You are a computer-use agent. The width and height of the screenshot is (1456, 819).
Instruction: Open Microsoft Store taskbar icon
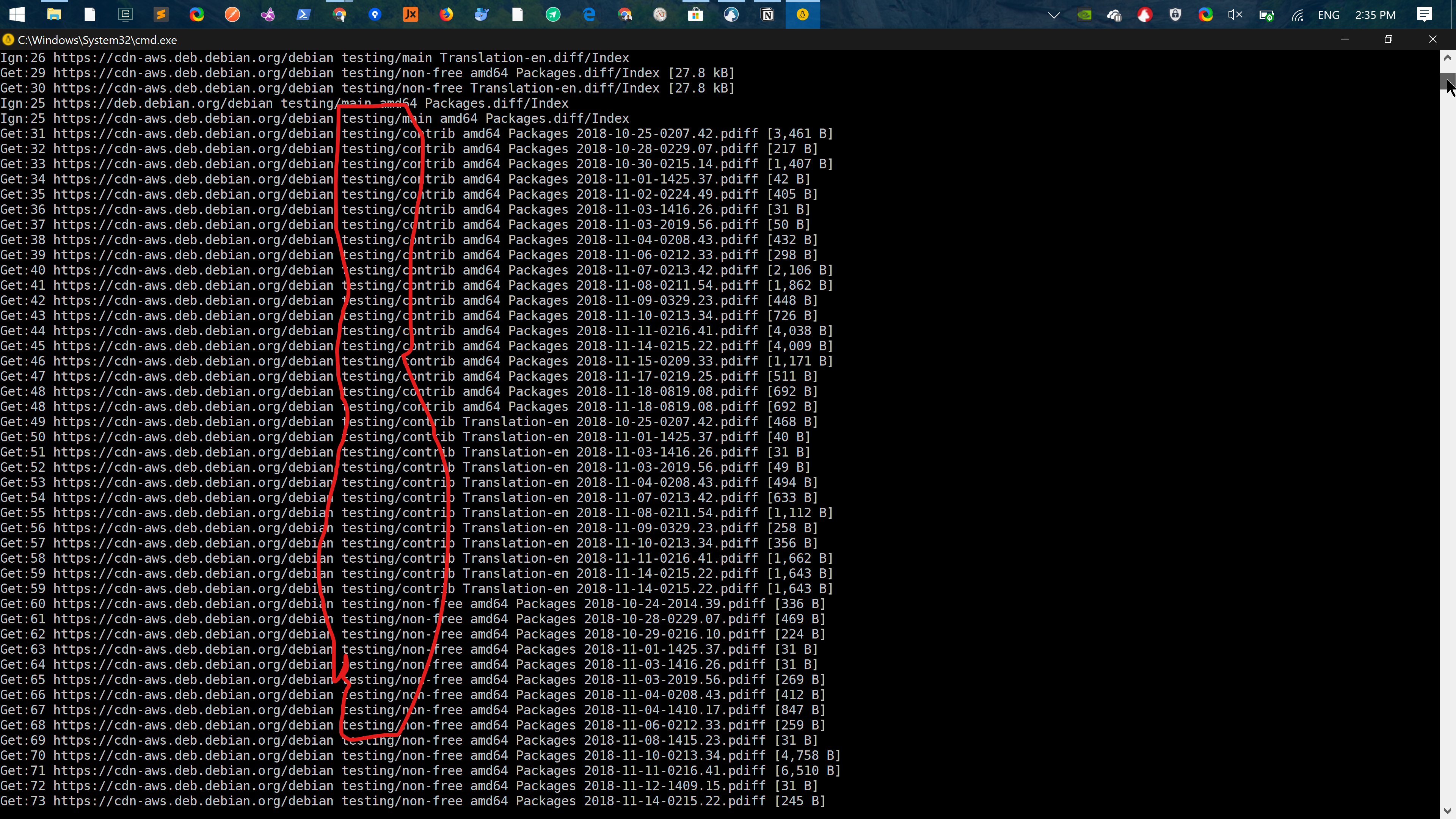(696, 15)
